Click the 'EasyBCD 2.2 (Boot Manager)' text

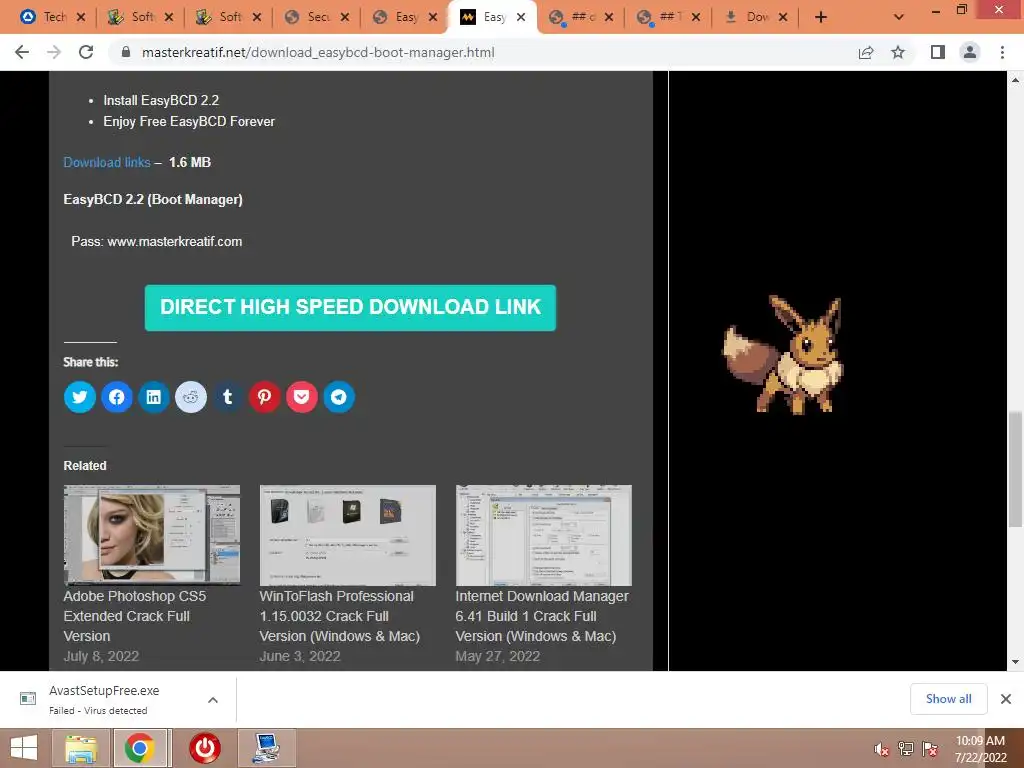(153, 200)
